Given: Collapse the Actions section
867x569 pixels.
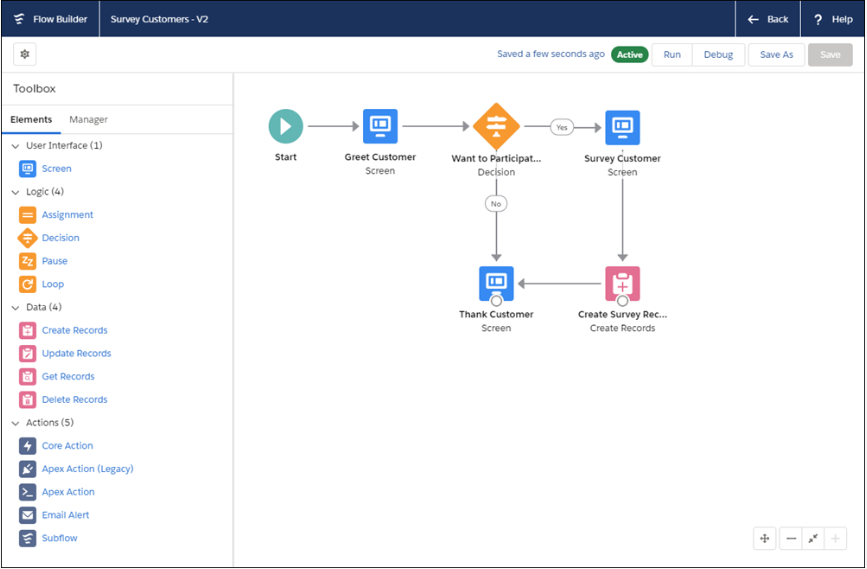Looking at the screenshot, I should click(15, 423).
